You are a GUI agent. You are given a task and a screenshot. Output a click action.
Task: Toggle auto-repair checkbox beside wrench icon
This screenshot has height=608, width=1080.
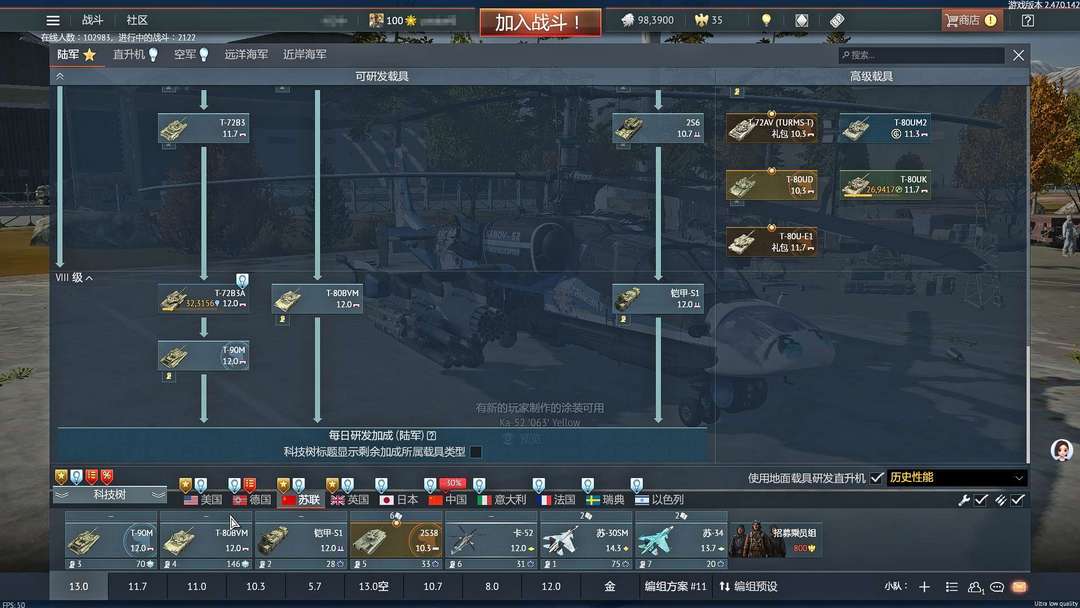(x=982, y=500)
